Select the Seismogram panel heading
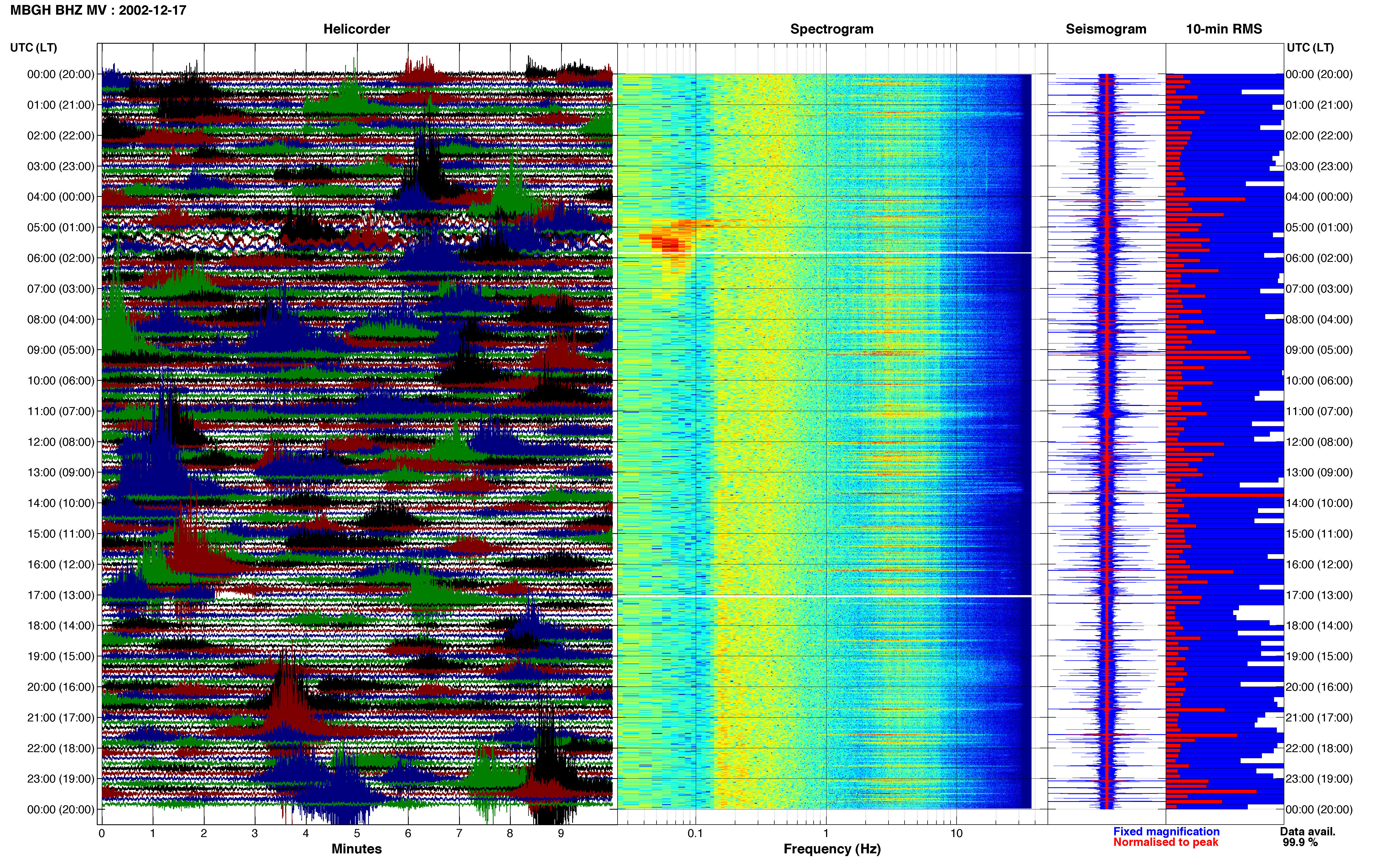1388x868 pixels. click(x=1106, y=29)
